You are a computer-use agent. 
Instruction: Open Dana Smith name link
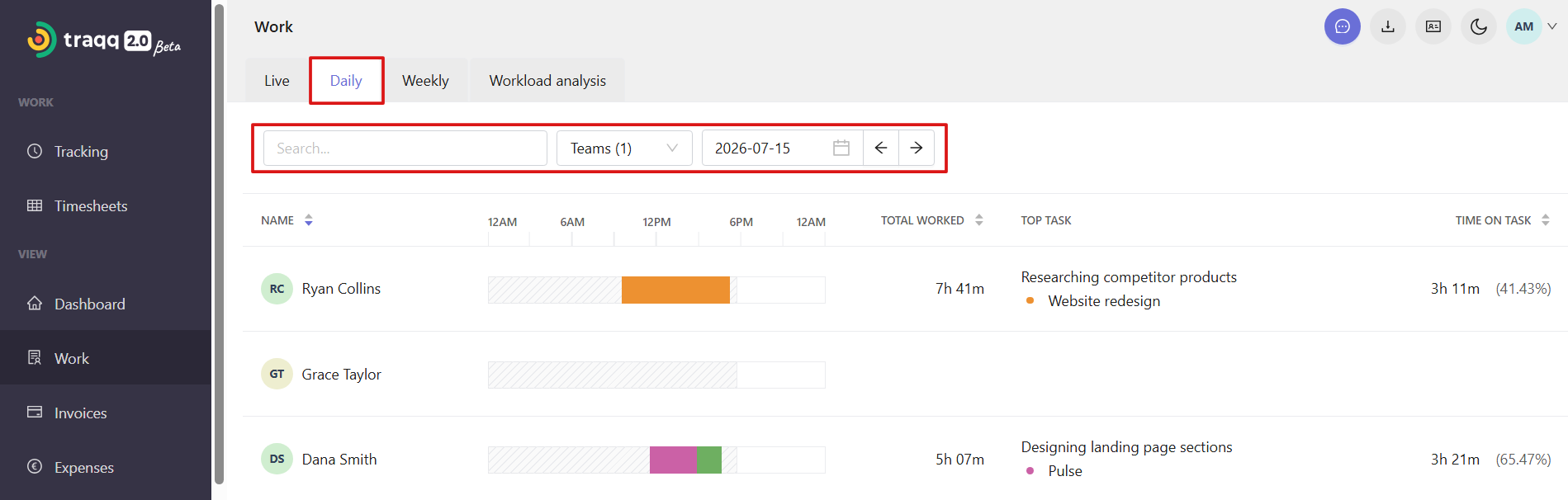point(339,460)
